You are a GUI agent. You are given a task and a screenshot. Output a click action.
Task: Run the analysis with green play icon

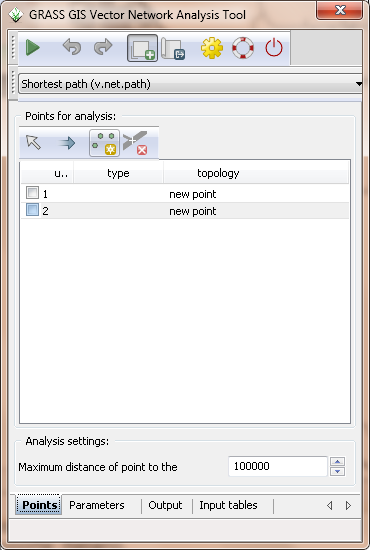[x=33, y=48]
